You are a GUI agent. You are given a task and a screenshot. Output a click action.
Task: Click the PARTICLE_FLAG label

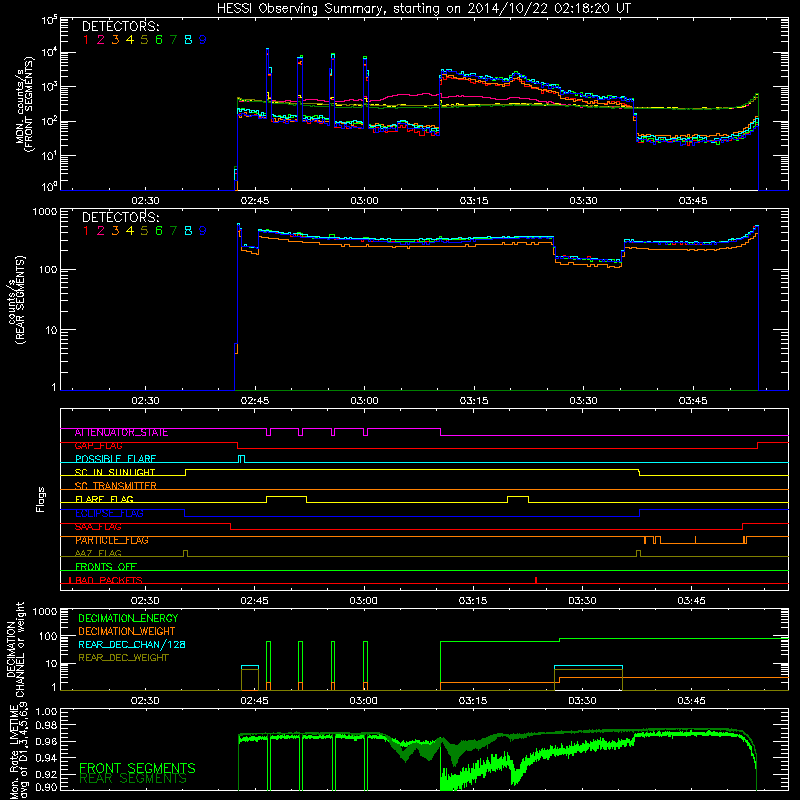click(x=112, y=540)
